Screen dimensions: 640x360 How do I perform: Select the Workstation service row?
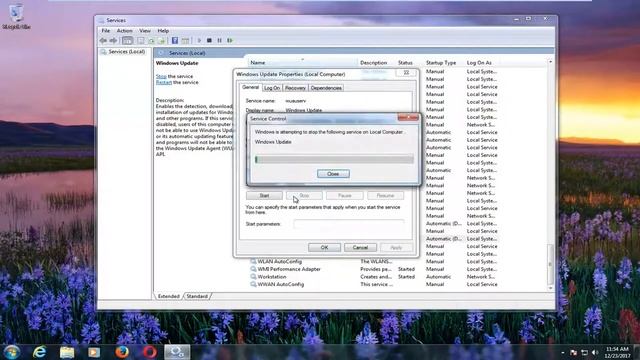click(x=373, y=276)
